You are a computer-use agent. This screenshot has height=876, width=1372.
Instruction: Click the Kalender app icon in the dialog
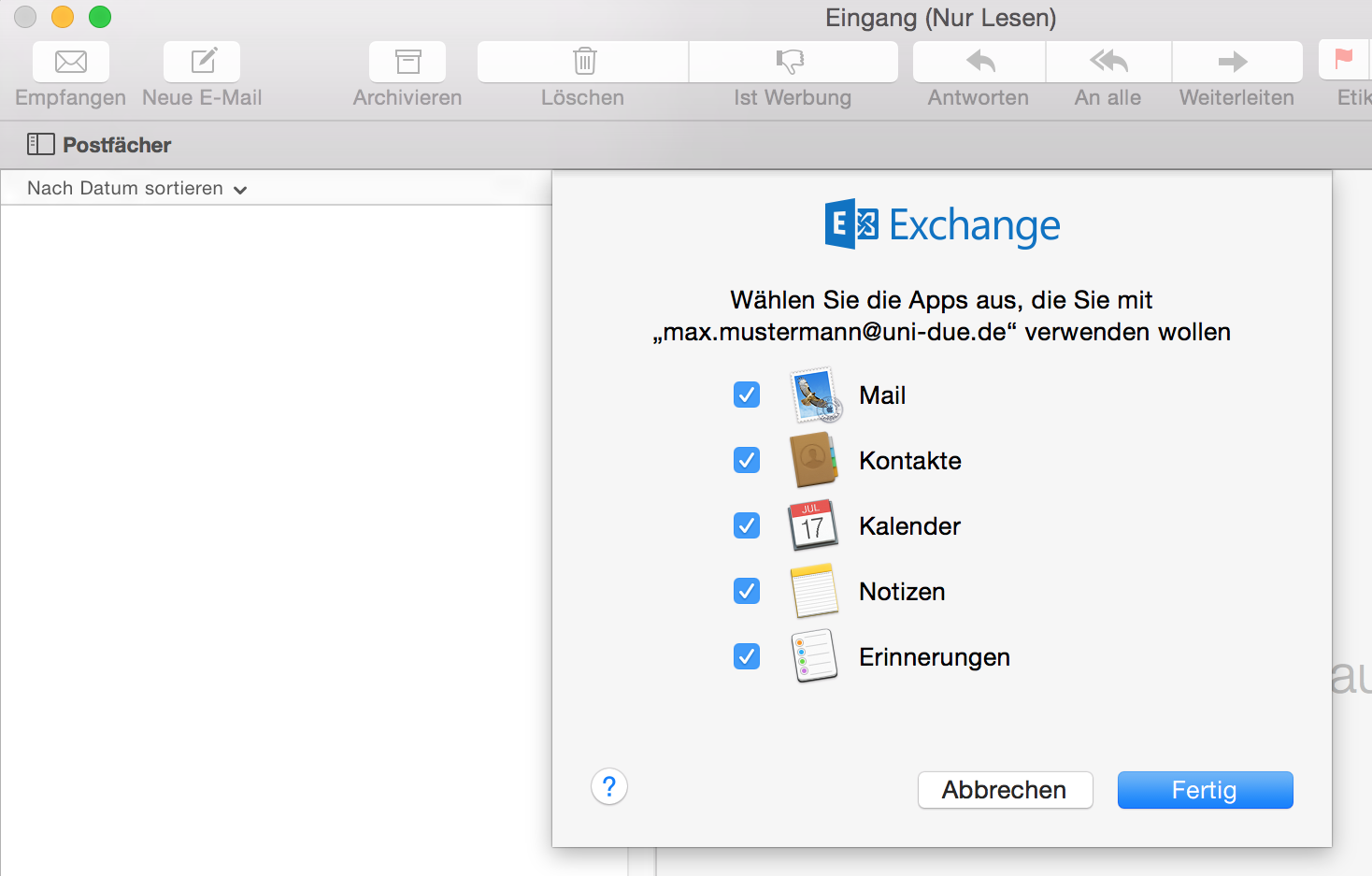pyautogui.click(x=812, y=525)
